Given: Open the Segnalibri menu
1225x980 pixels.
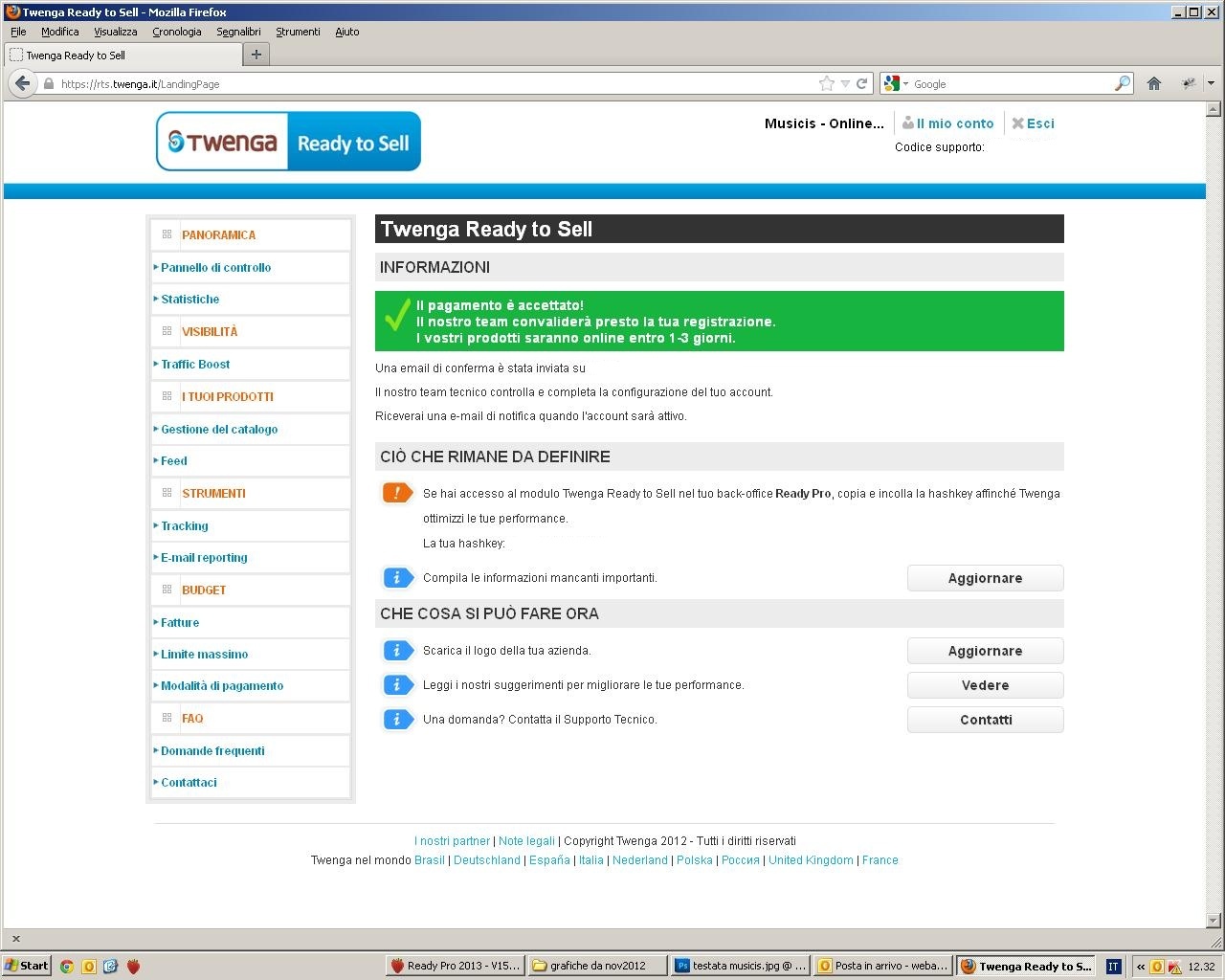Looking at the screenshot, I should 238,32.
